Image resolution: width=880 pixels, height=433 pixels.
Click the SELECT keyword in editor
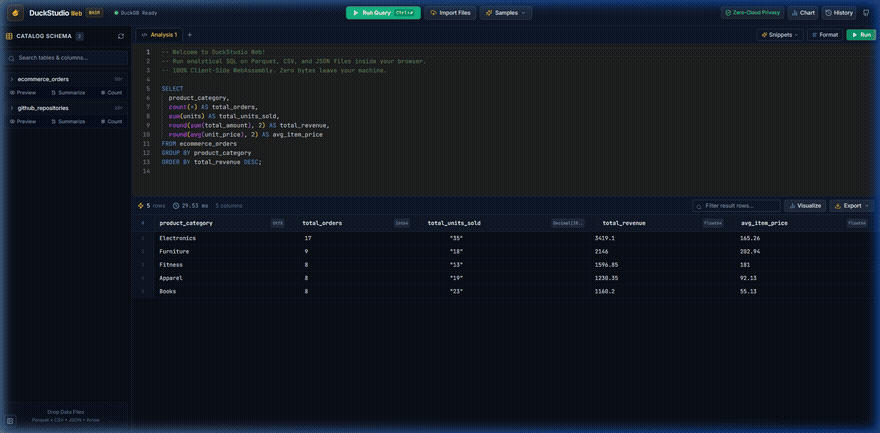[x=172, y=89]
